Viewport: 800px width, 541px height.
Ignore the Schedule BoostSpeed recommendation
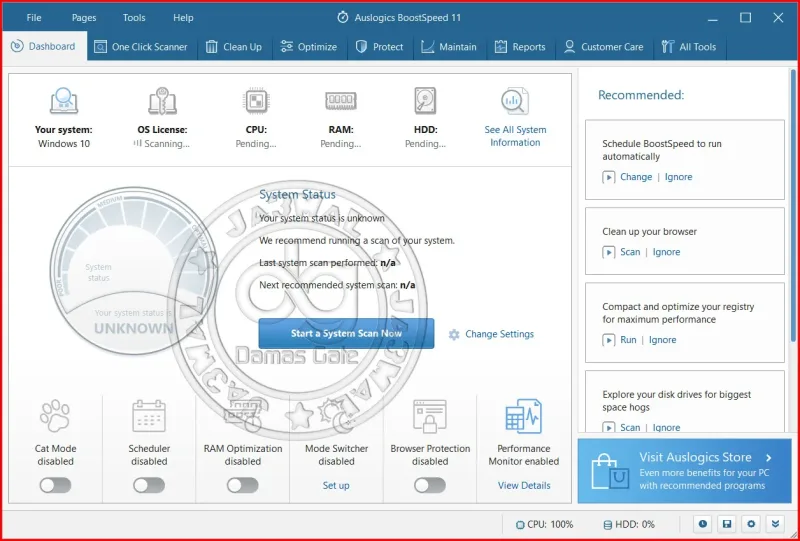click(678, 177)
